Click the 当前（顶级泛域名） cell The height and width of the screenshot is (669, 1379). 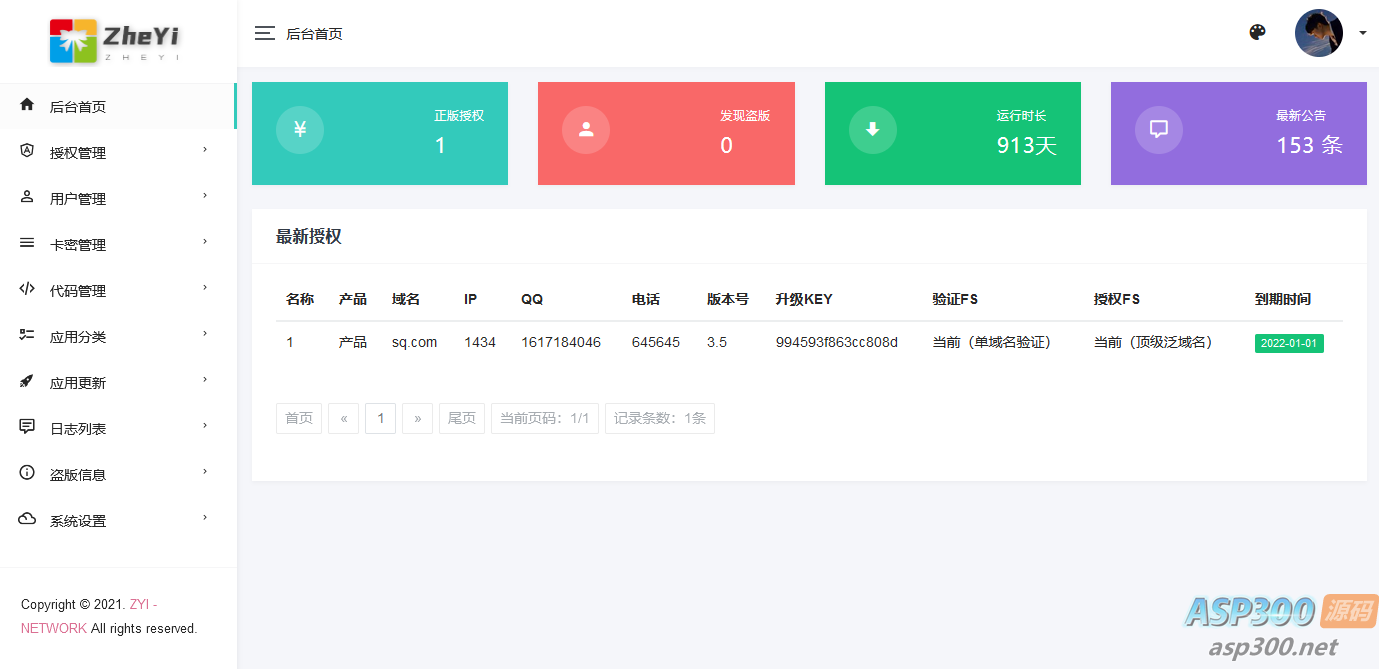pyautogui.click(x=1153, y=342)
